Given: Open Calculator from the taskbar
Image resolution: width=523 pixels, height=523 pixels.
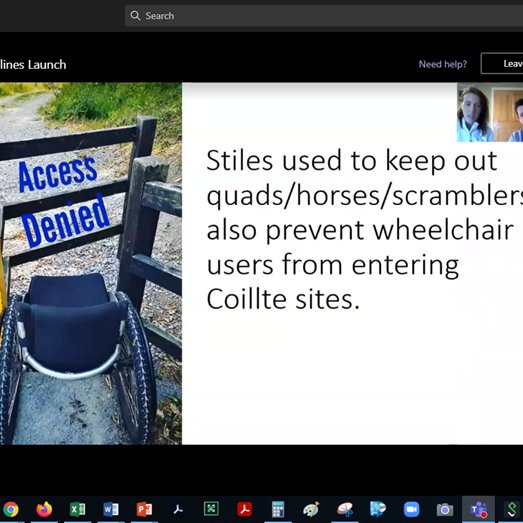Looking at the screenshot, I should click(x=278, y=509).
